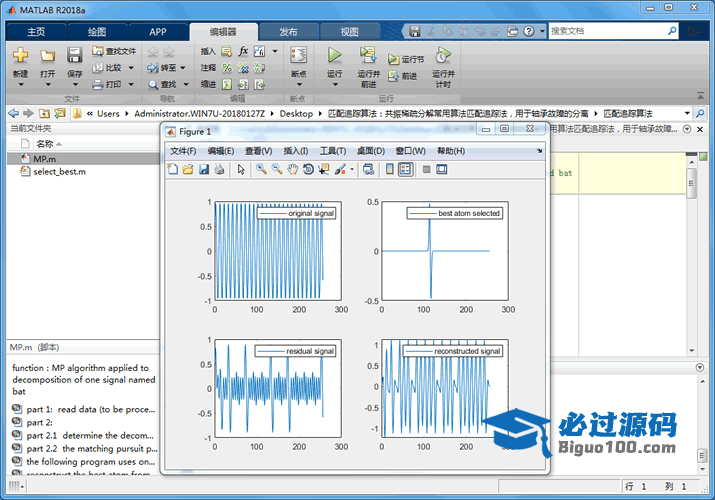Switch to the 发布 ribbon tab
Screen dimensions: 715x500
pyautogui.click(x=288, y=31)
